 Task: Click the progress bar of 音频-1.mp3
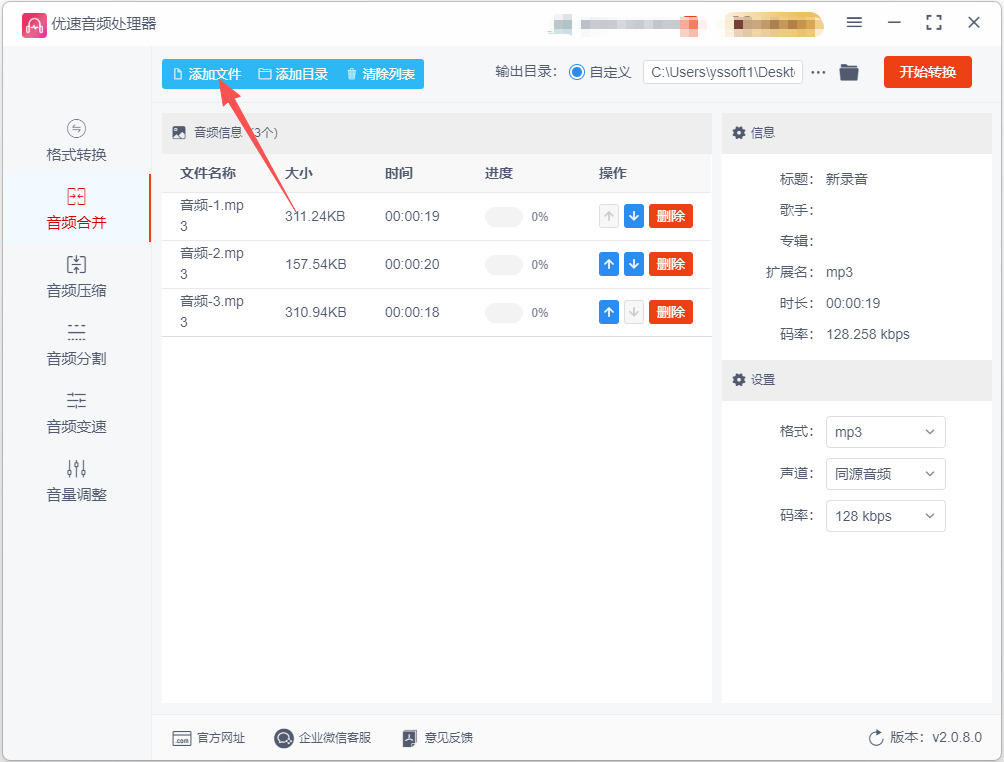click(x=503, y=216)
